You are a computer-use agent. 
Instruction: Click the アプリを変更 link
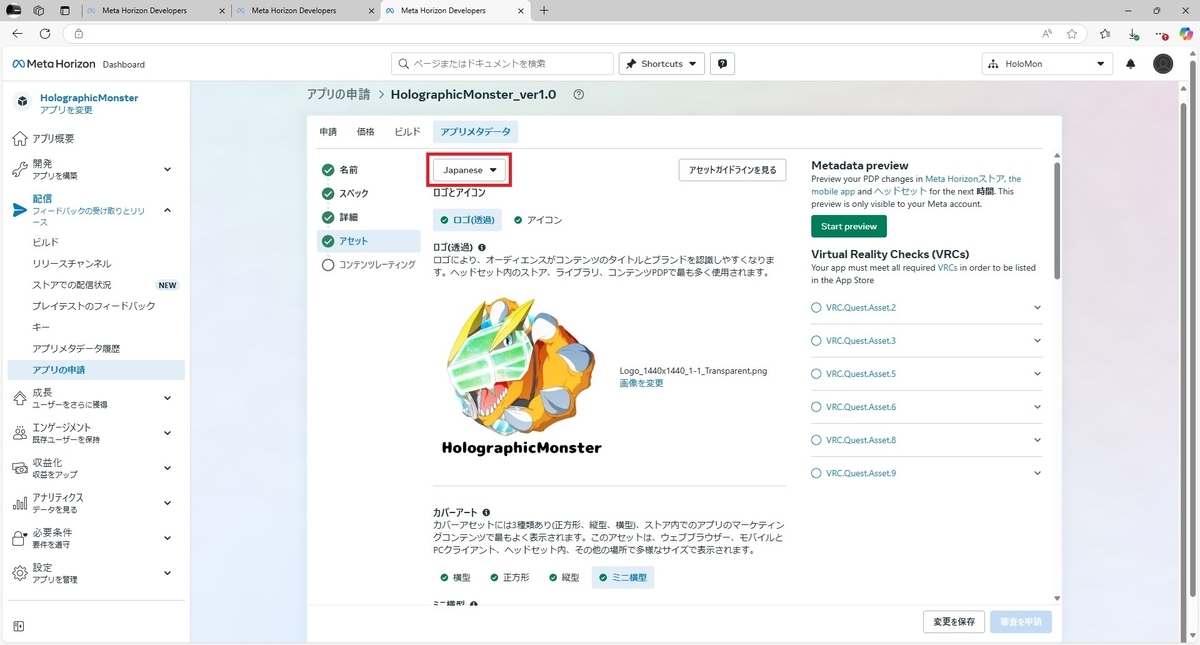click(x=66, y=110)
